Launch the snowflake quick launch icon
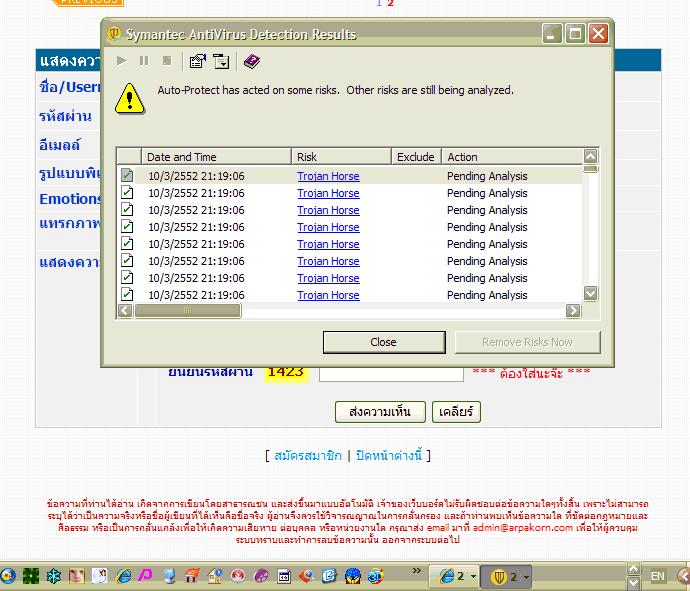 (x=54, y=576)
